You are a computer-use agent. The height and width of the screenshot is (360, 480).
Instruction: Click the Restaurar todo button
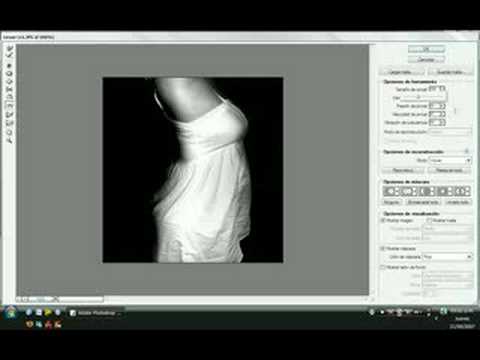(449, 170)
